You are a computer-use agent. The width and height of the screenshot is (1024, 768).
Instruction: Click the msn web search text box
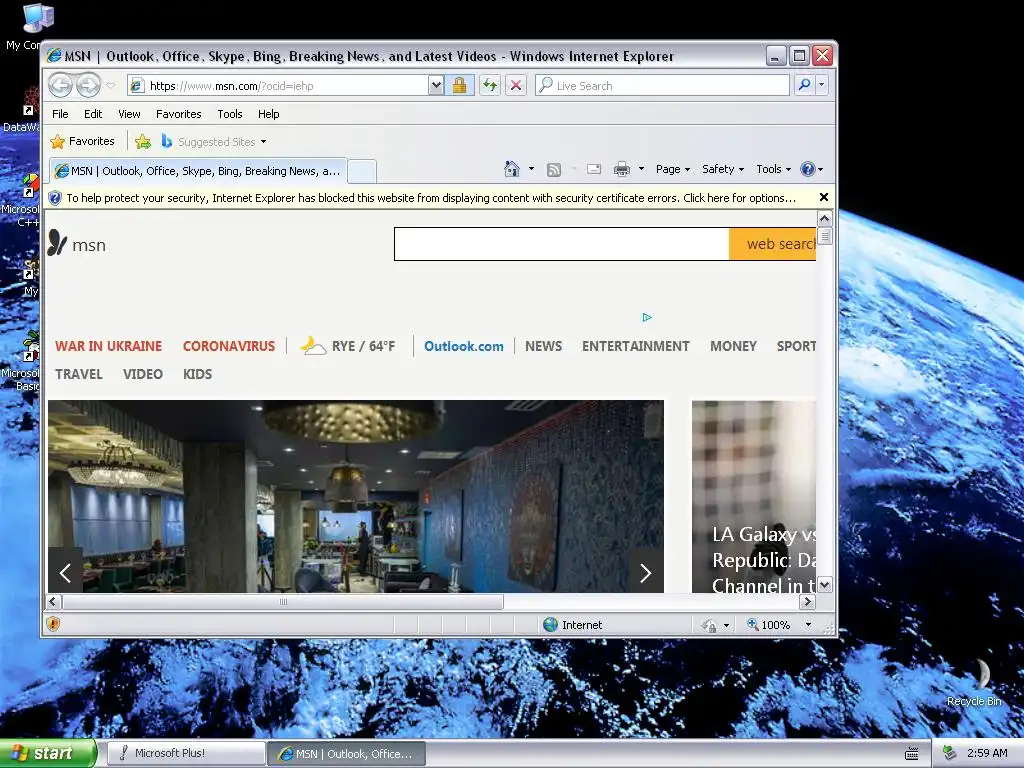(562, 244)
